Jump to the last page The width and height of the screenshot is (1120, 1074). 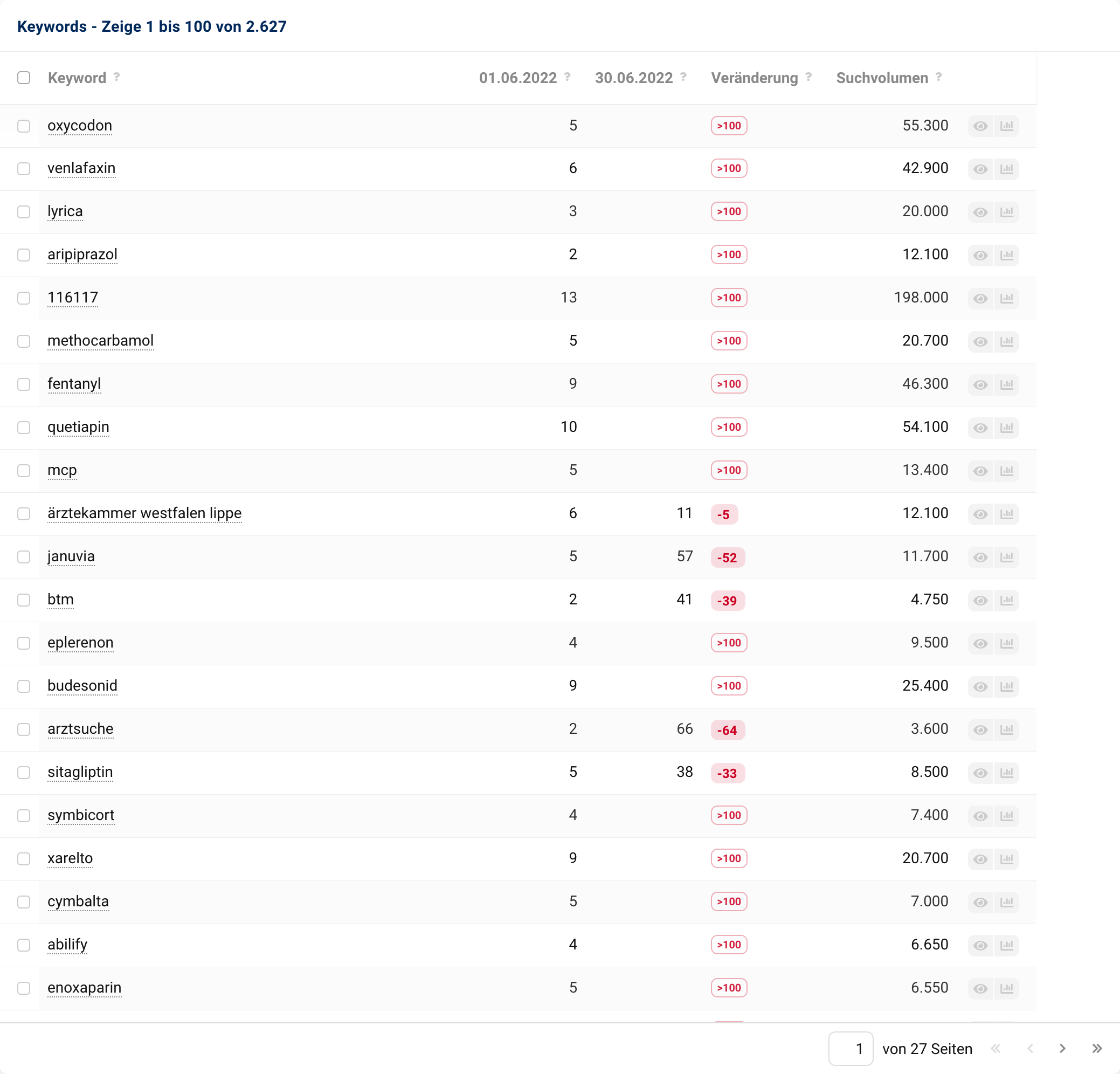tap(1097, 1049)
